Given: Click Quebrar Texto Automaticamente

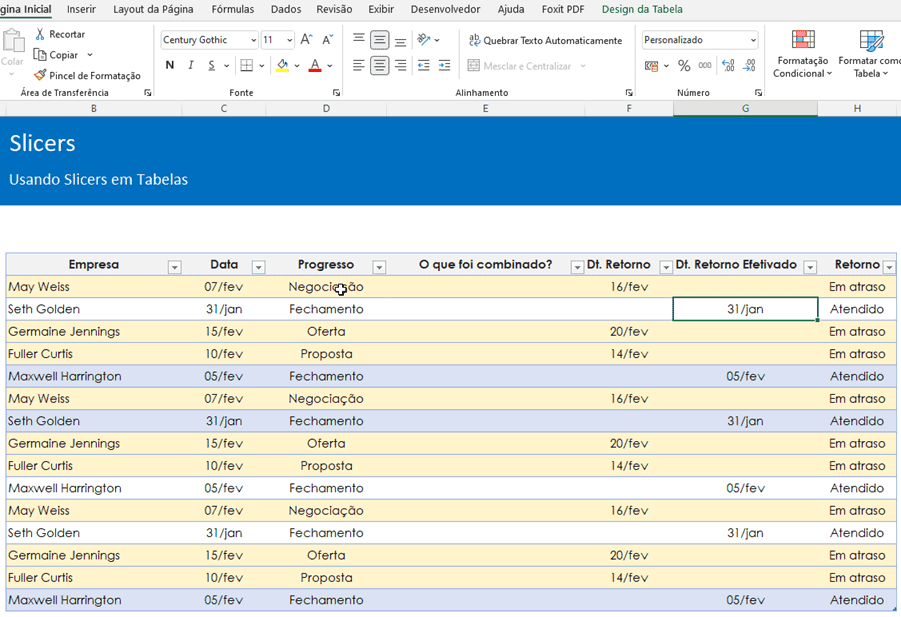Looking at the screenshot, I should click(x=545, y=40).
